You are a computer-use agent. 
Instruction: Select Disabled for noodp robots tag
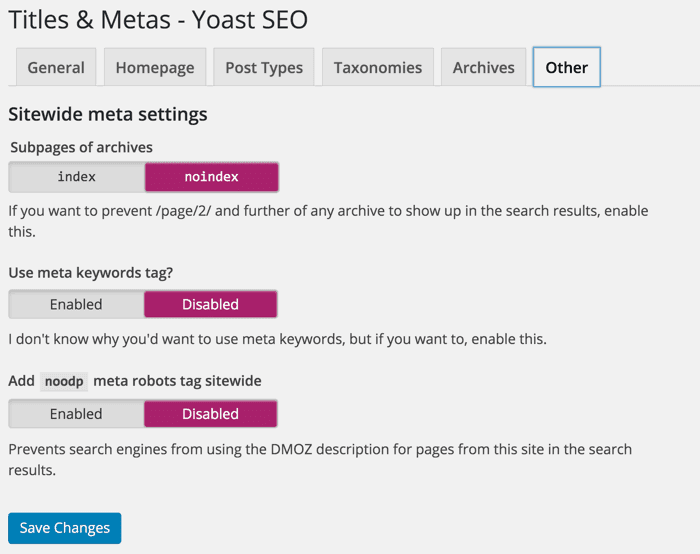pos(210,414)
